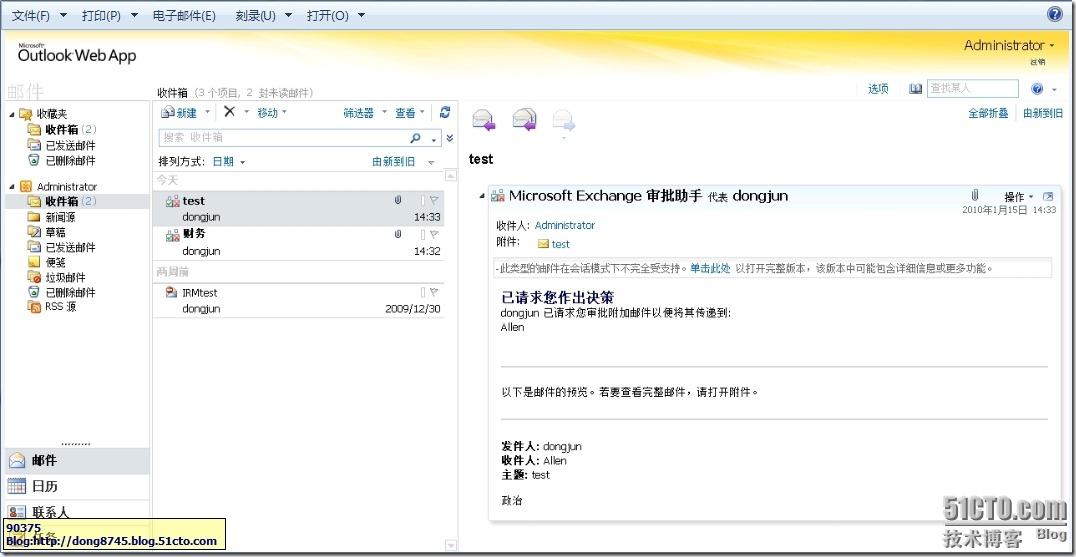Open message in new window icon
The image size is (1076, 557).
click(x=1048, y=196)
